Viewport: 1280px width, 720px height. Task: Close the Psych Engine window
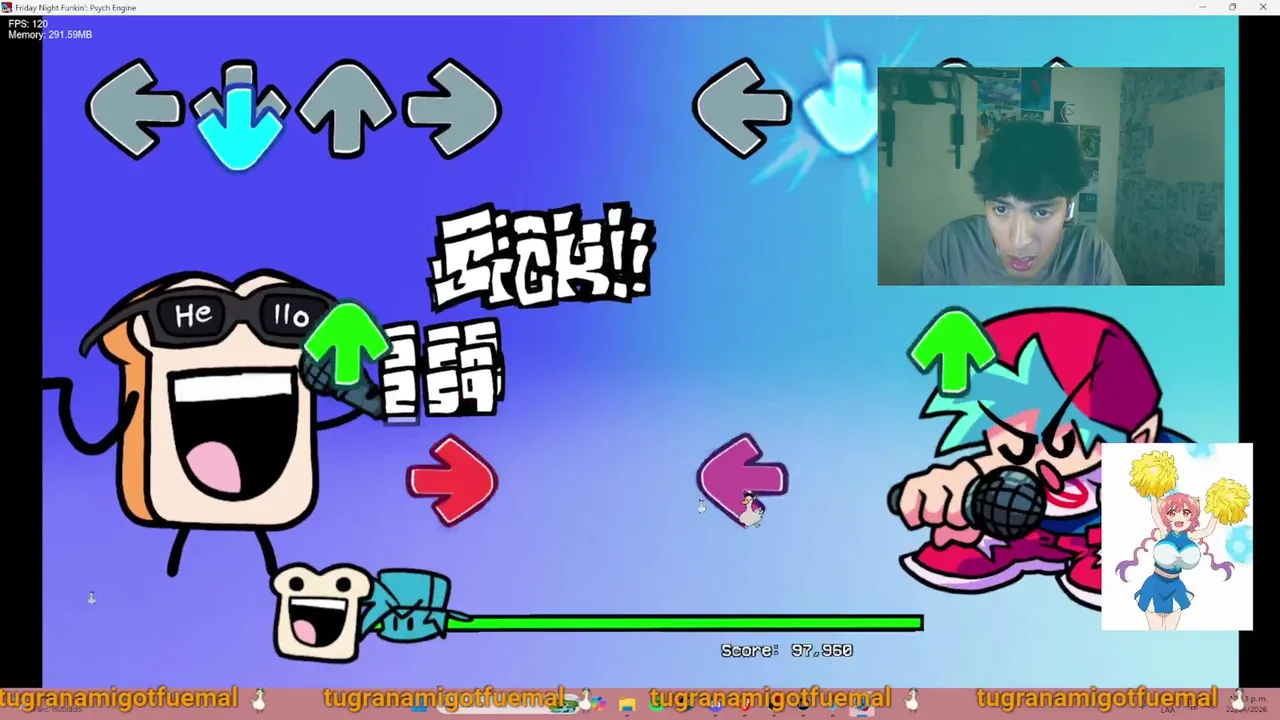pos(1263,7)
